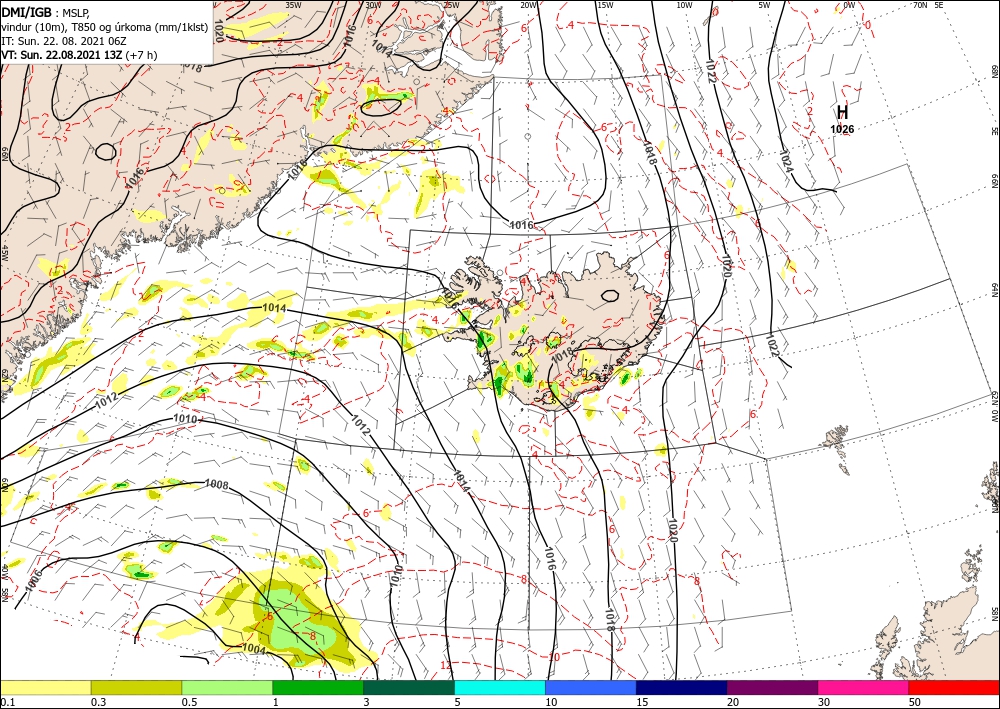Image resolution: width=1000 pixels, height=709 pixels.
Task: Click the legend value 50
Action: [915, 703]
